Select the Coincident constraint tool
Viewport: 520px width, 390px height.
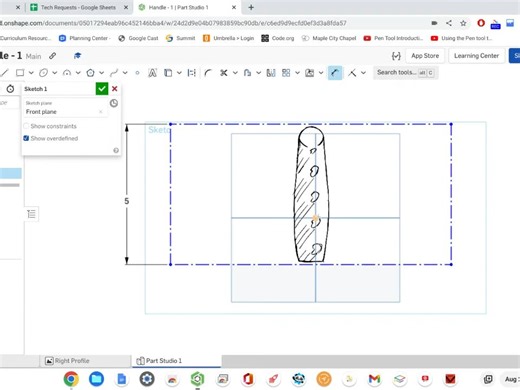coord(352,73)
